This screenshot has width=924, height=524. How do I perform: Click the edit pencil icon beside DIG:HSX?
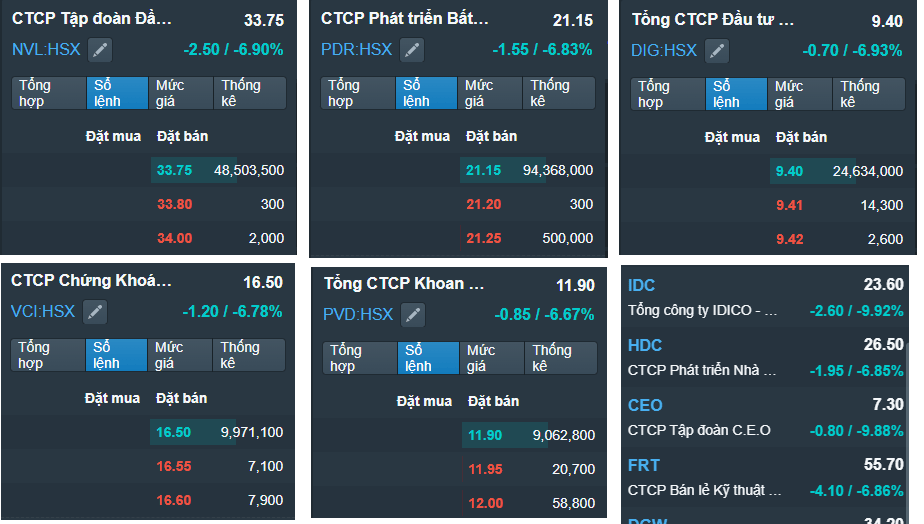pos(717,50)
